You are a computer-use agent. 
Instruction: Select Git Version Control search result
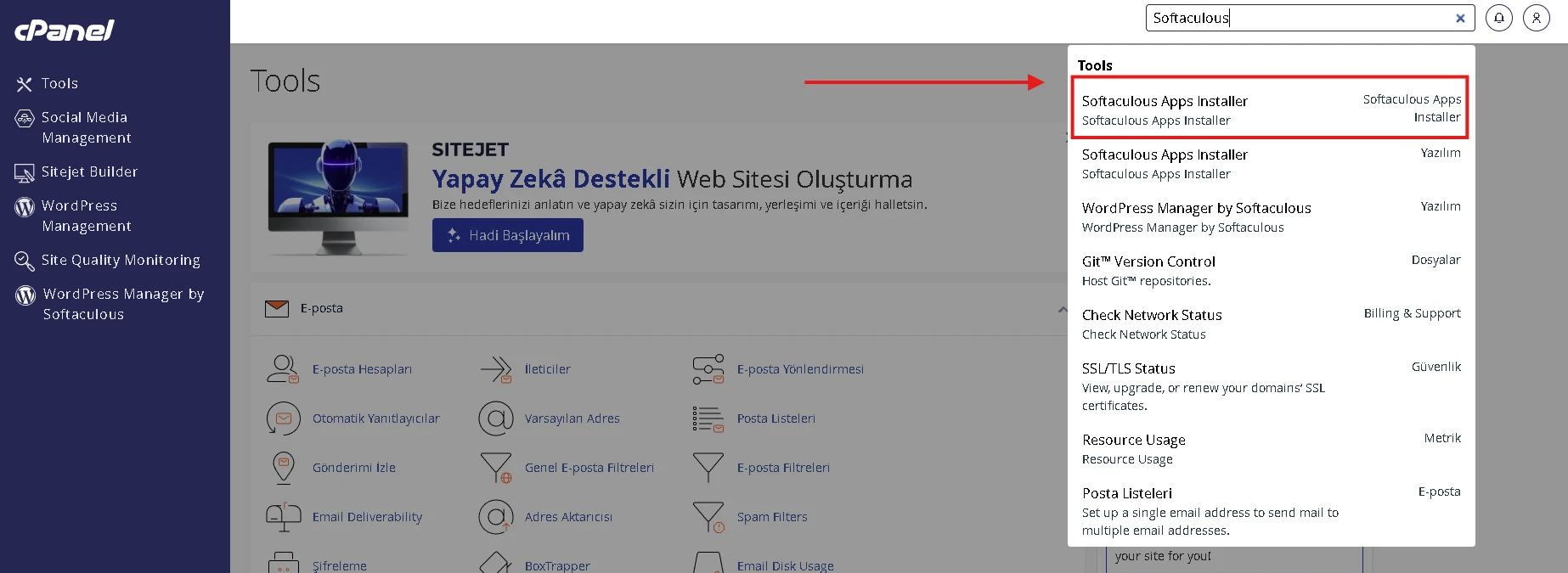1271,270
